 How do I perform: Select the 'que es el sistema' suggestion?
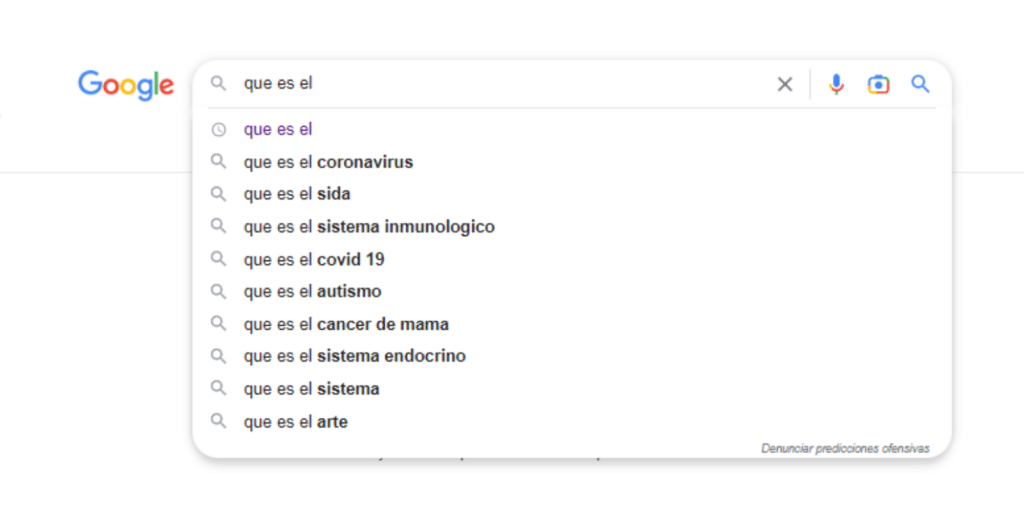click(x=571, y=389)
